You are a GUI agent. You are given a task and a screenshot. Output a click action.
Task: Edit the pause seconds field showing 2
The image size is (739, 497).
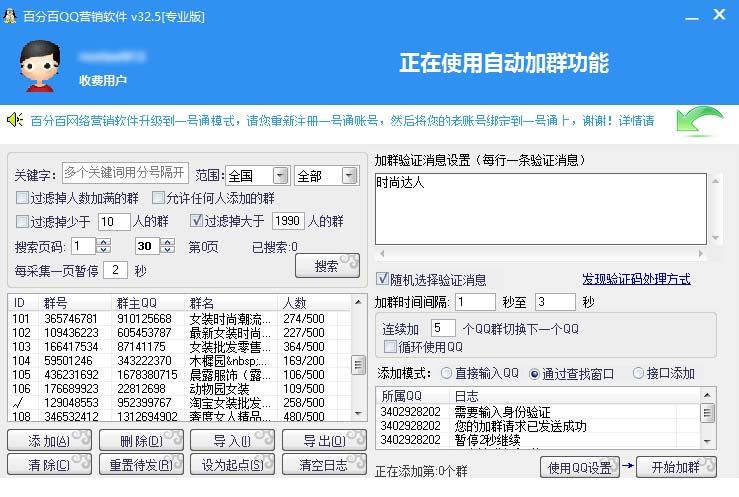coord(115,270)
